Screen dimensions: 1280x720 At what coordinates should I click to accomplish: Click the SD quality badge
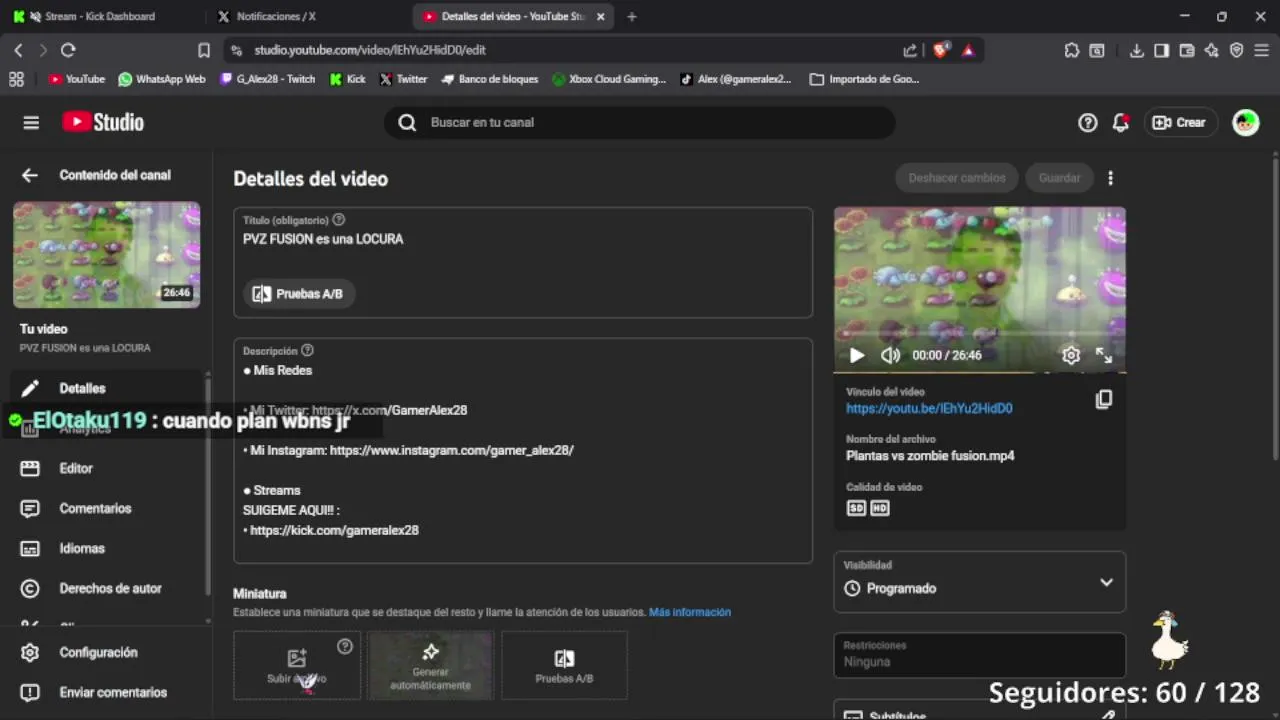(x=856, y=508)
